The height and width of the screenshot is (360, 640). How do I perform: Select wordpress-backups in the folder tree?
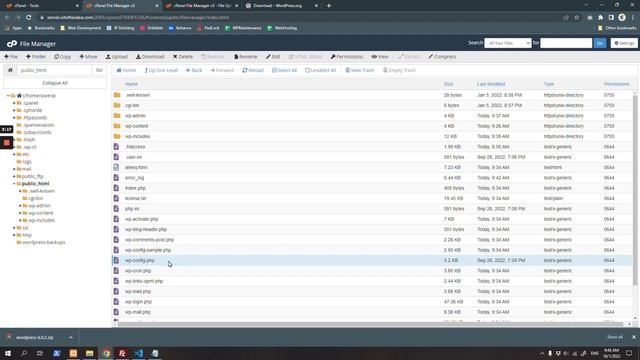[44, 242]
